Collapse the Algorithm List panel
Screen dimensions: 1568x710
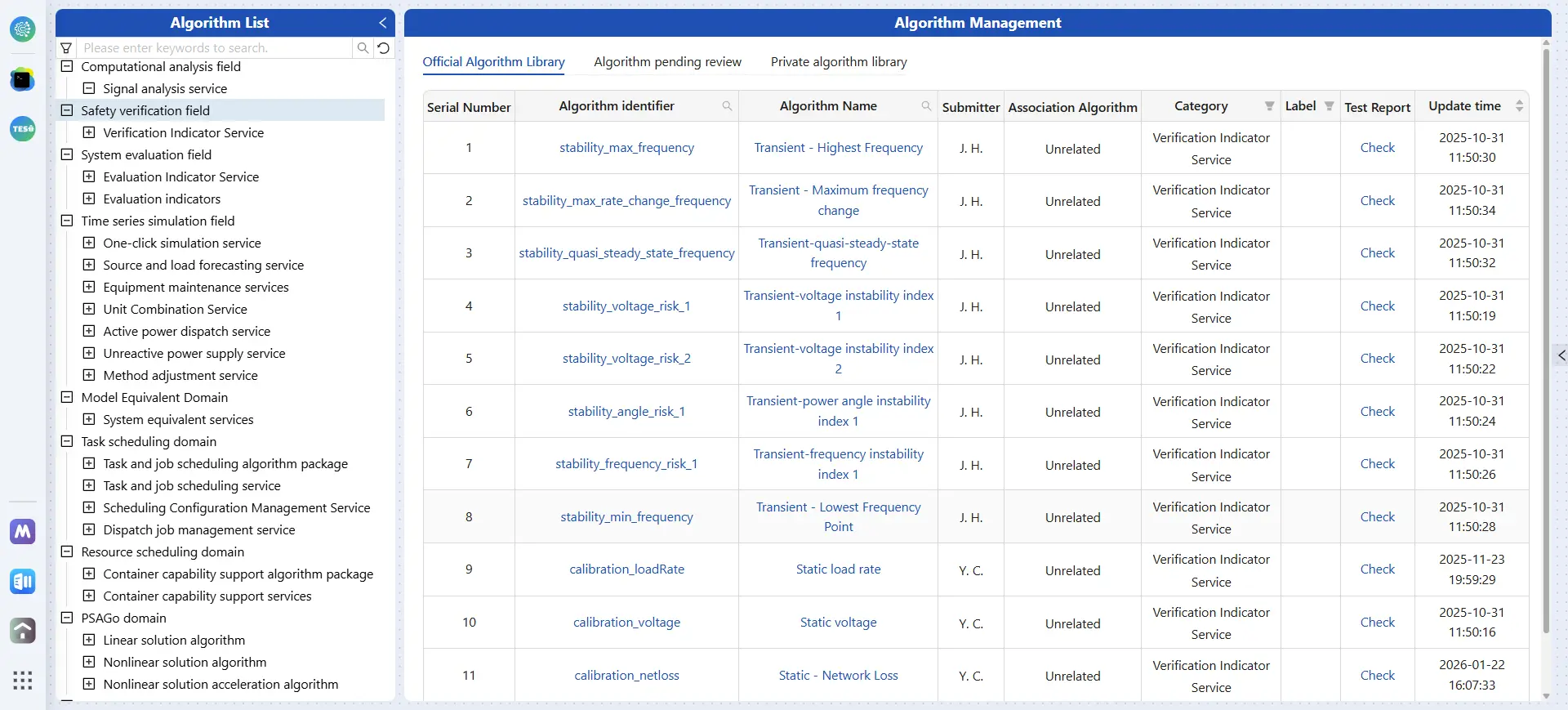coord(382,23)
